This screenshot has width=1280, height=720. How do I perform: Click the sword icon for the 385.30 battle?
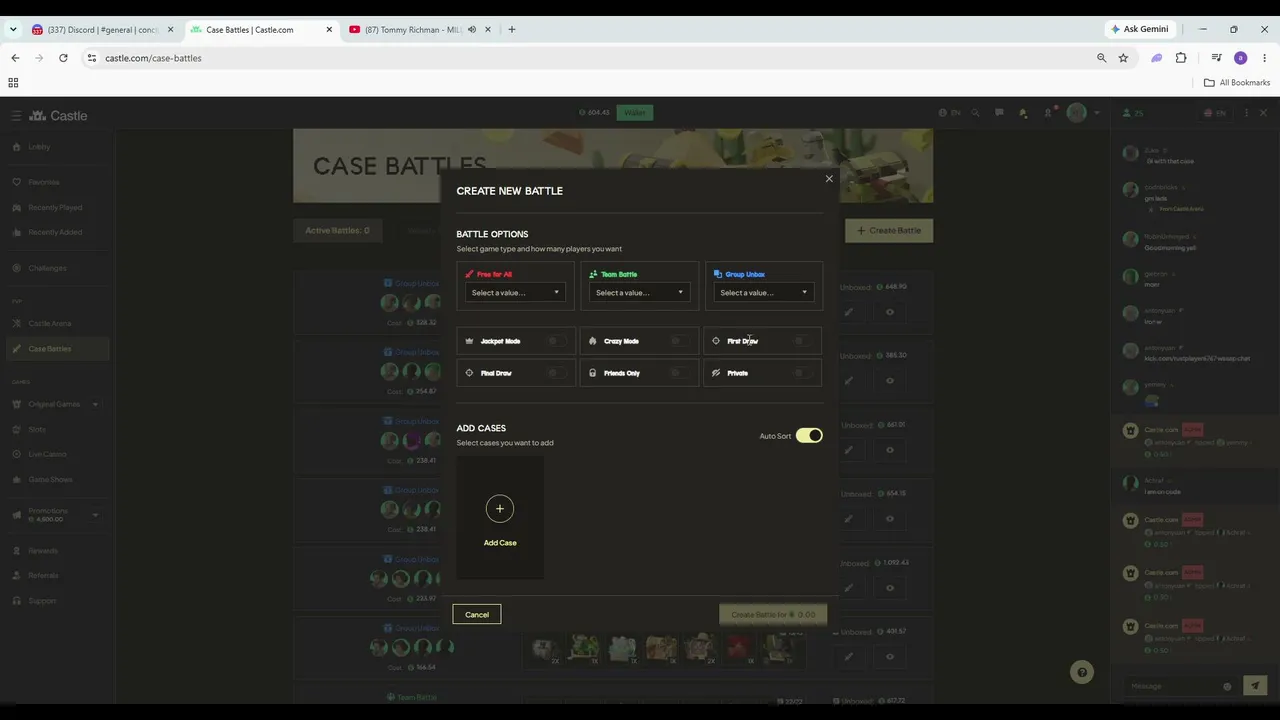pyautogui.click(x=848, y=381)
